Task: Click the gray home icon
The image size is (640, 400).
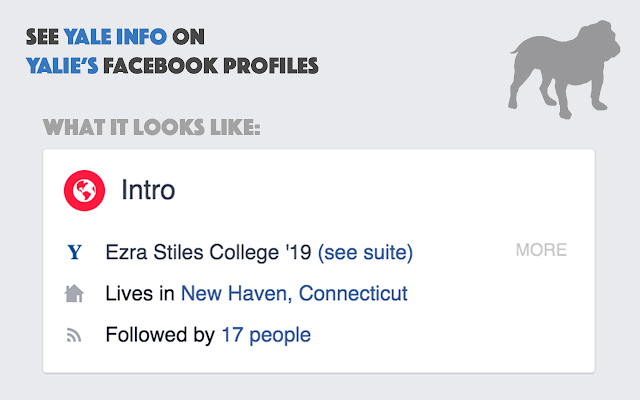Action: pos(73,294)
